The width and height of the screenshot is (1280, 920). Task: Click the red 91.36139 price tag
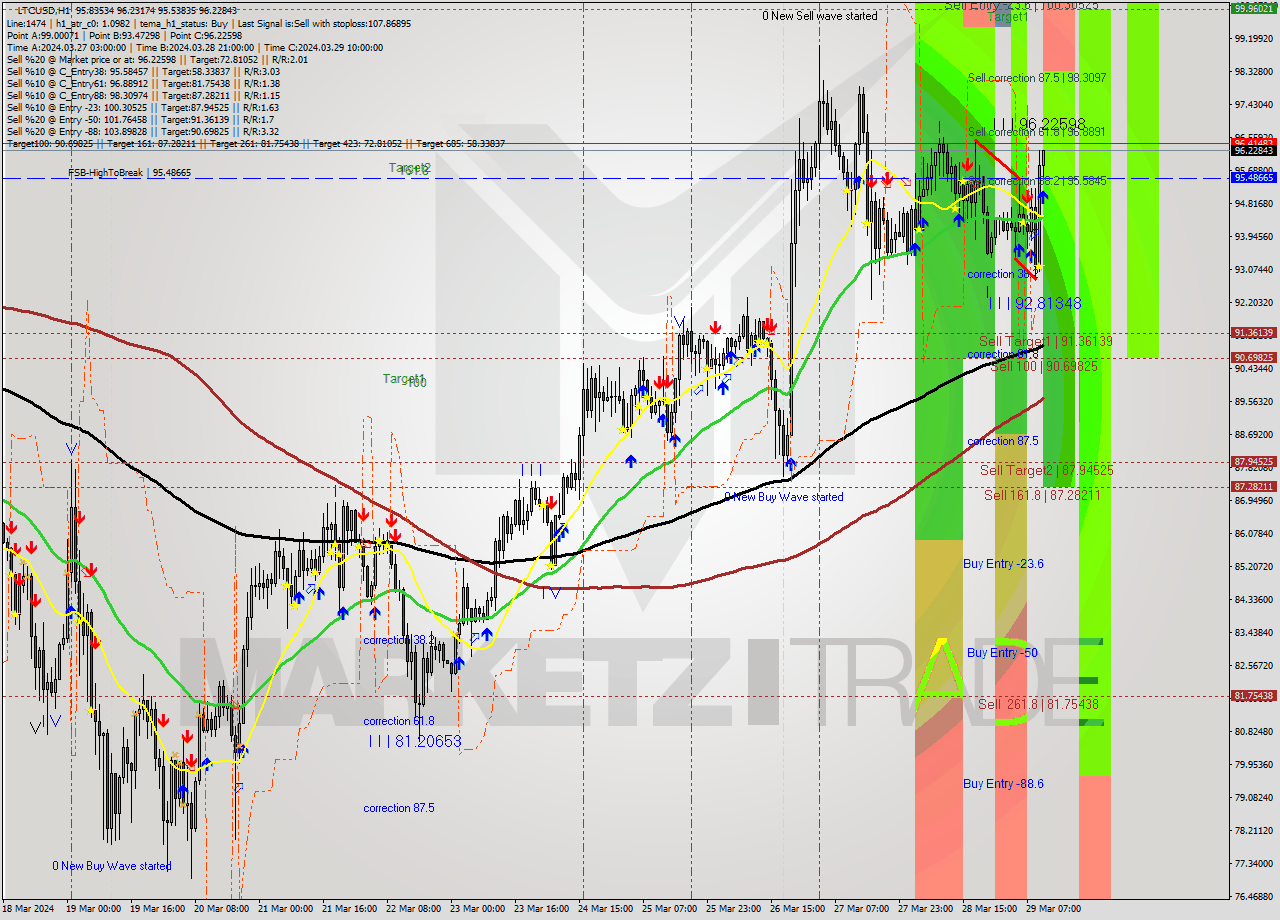[x=1254, y=333]
